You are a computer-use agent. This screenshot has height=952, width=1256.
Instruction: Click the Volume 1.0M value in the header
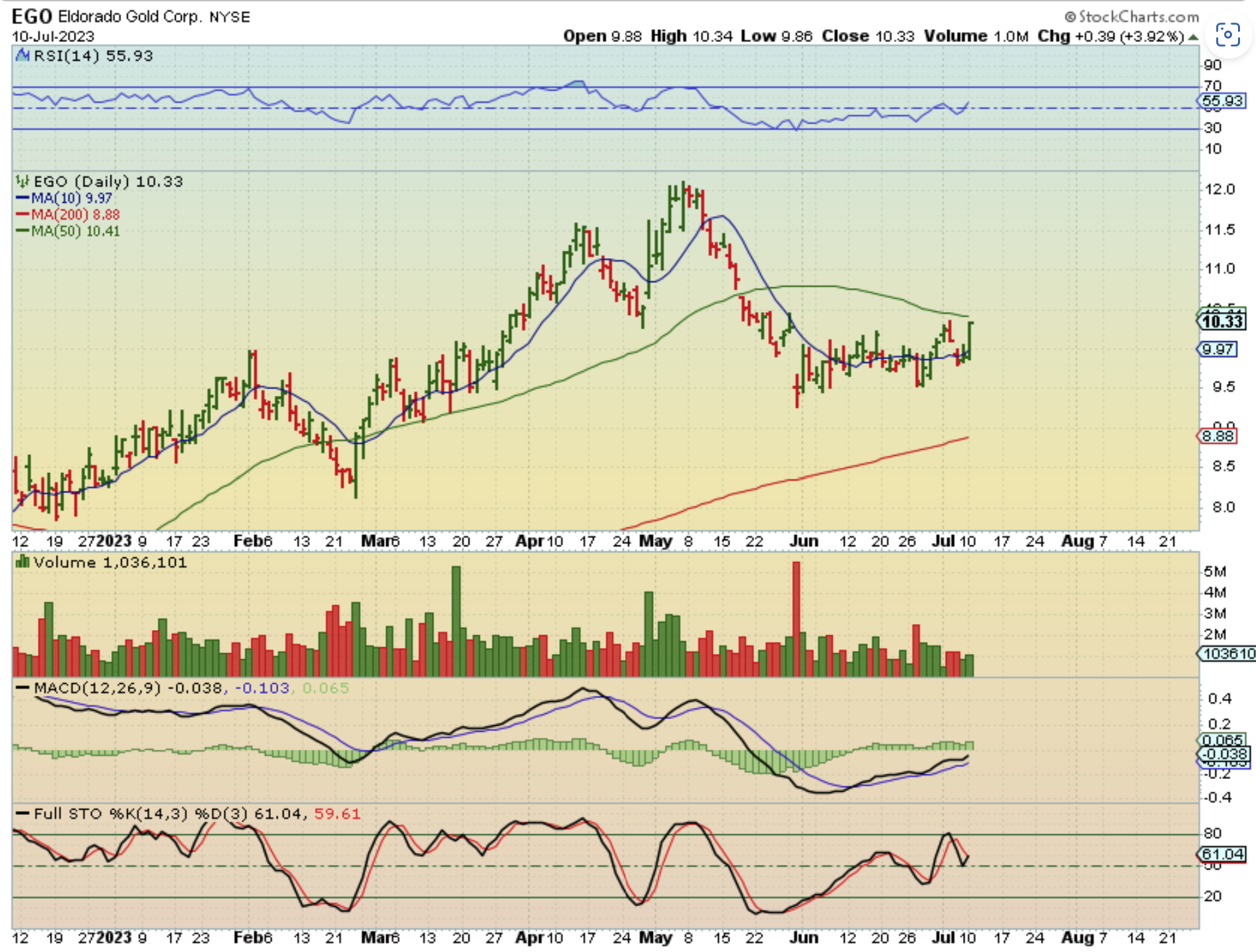(976, 36)
